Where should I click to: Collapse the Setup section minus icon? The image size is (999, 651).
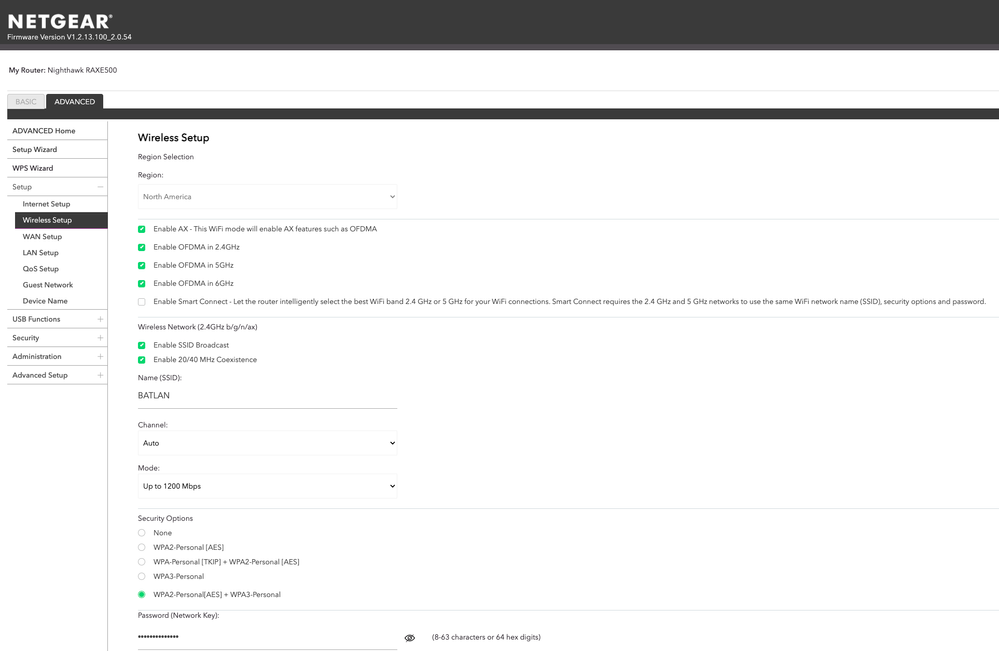100,187
